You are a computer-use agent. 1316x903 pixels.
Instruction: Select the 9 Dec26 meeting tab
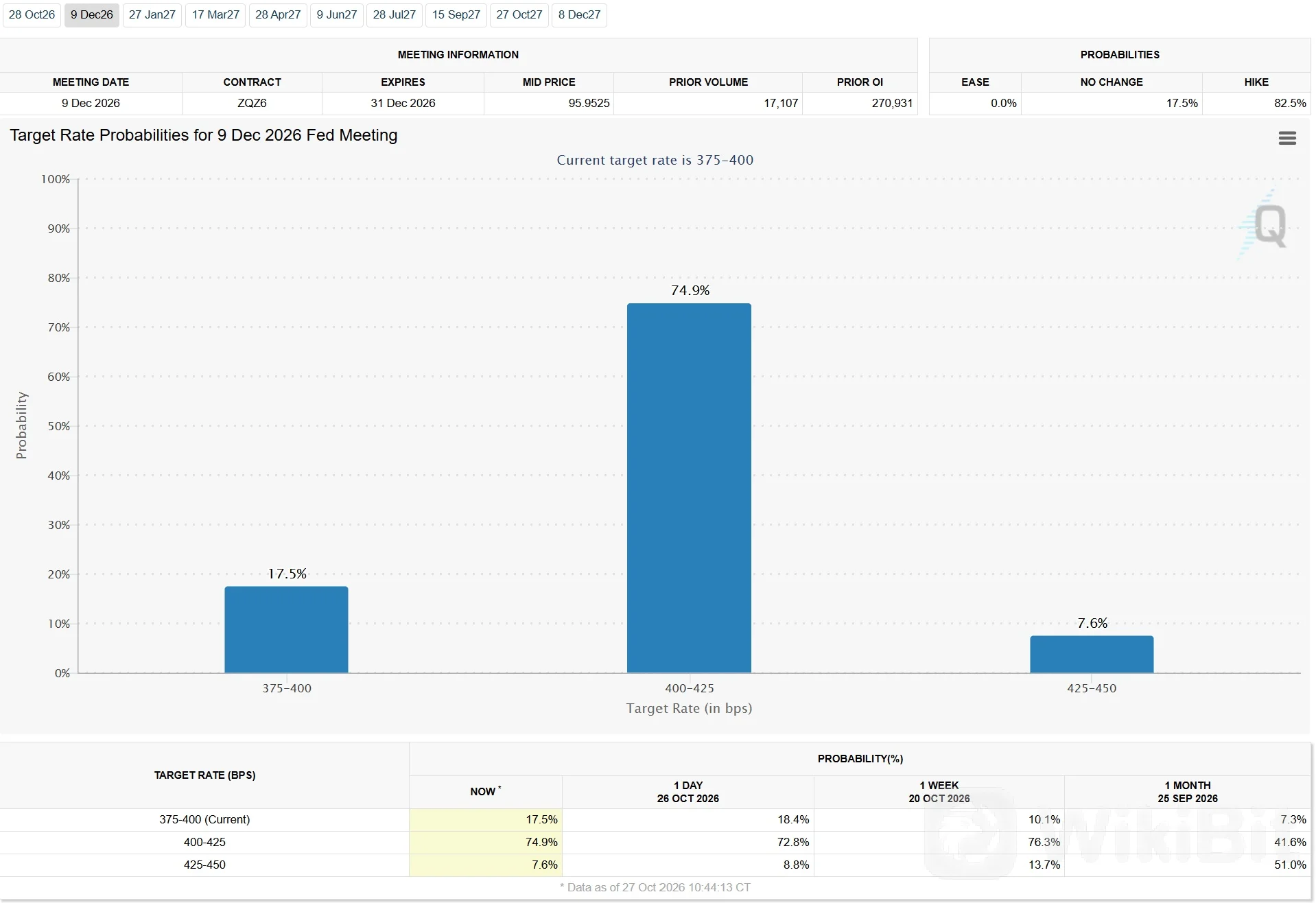coord(92,15)
